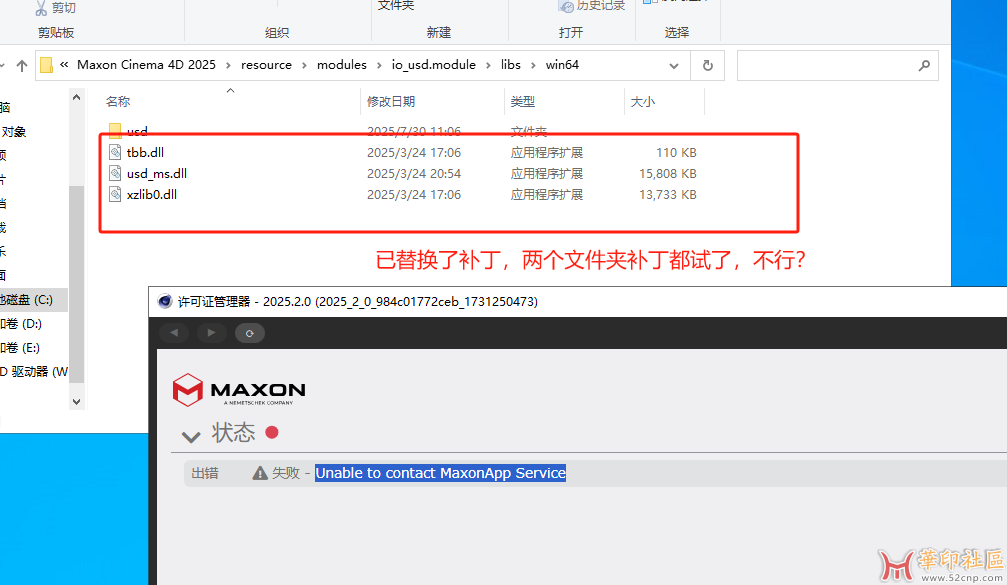
Task: Click the usd folder icon
Action: tap(115, 131)
